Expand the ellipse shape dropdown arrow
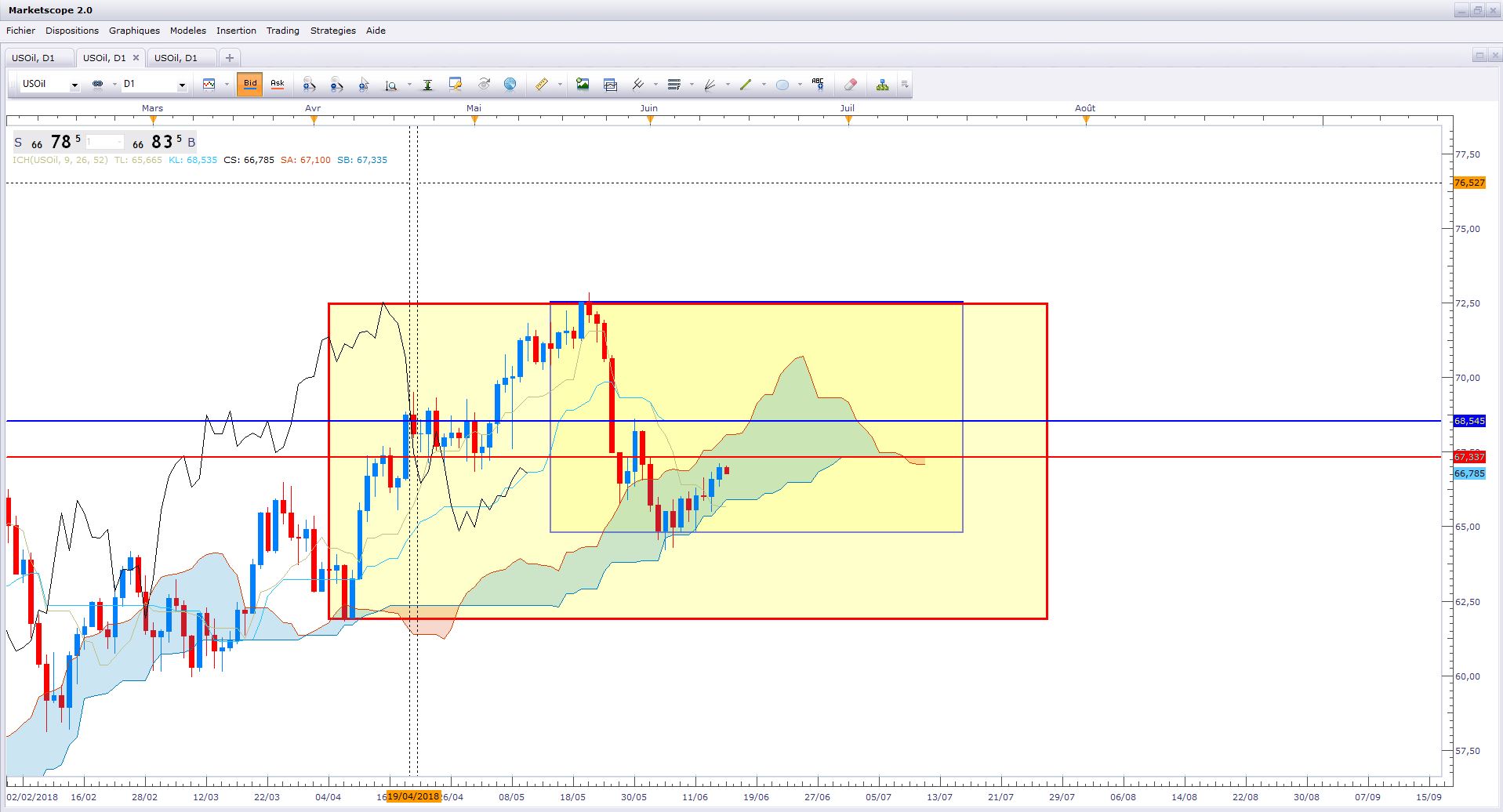Viewport: 1503px width, 812px height. [800, 84]
